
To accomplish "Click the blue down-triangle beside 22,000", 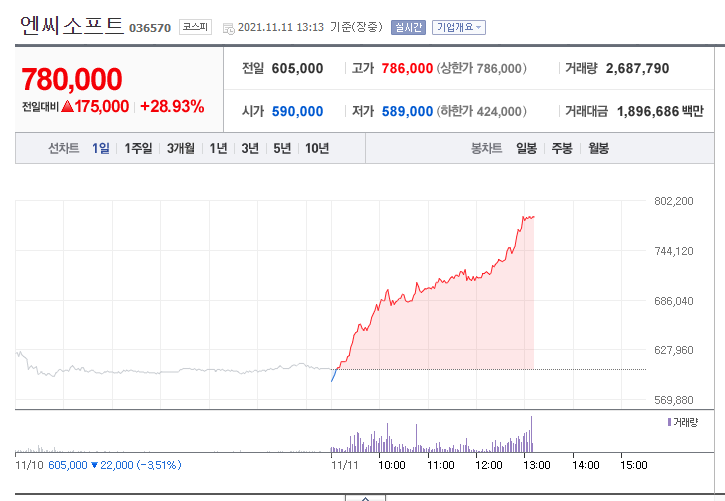I will pyautogui.click(x=95, y=465).
